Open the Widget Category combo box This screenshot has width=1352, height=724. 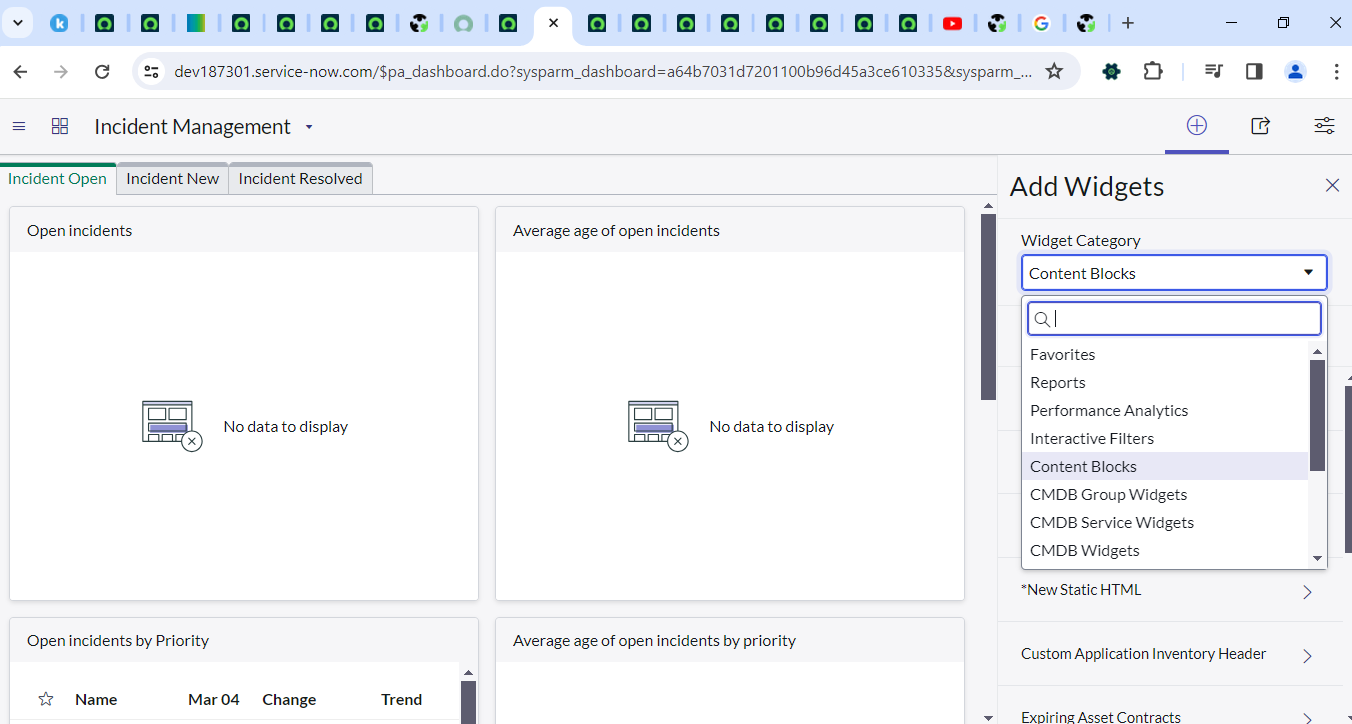point(1174,273)
